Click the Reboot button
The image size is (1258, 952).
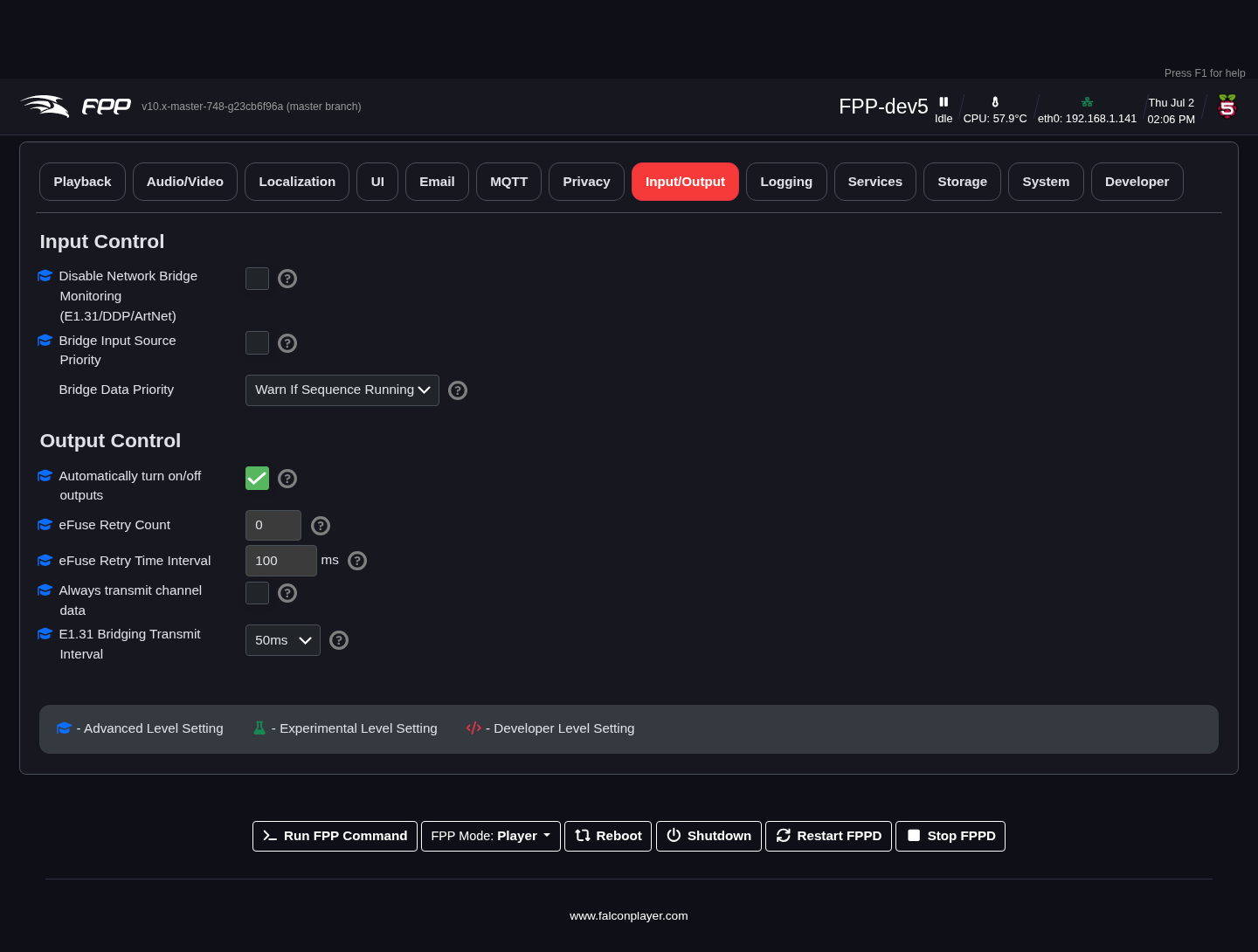[x=608, y=836]
